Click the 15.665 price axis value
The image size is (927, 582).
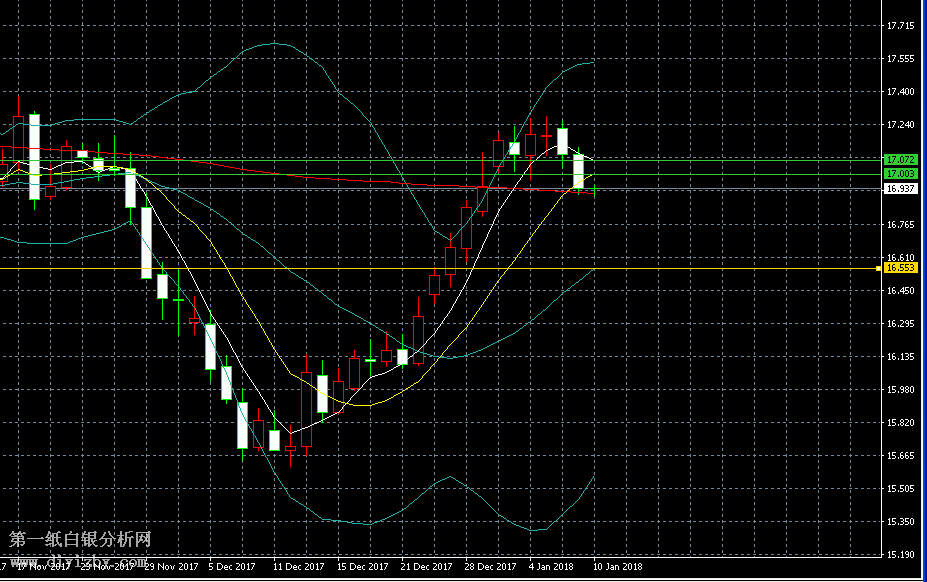tap(900, 456)
